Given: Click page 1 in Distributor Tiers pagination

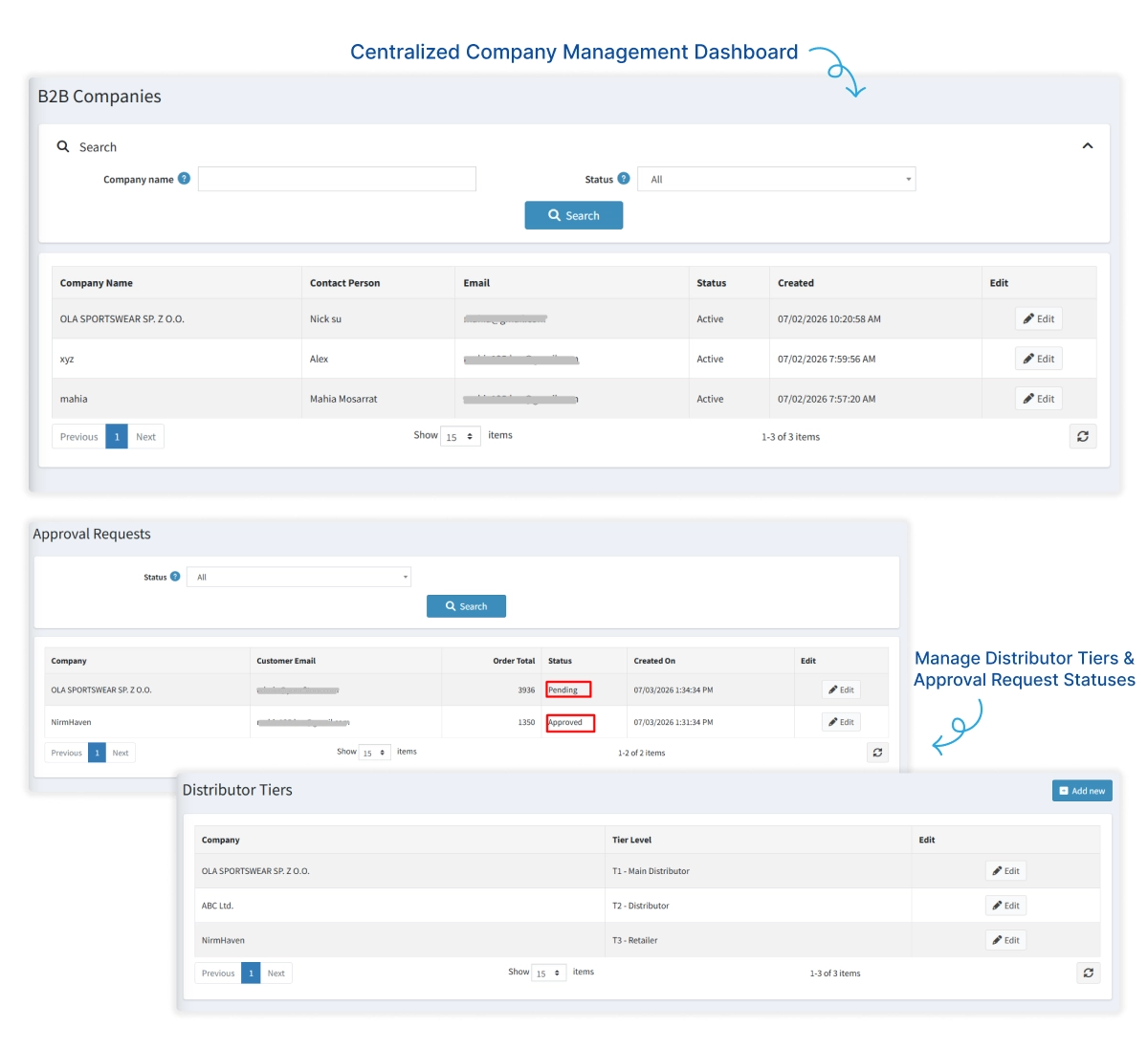Looking at the screenshot, I should pos(251,973).
